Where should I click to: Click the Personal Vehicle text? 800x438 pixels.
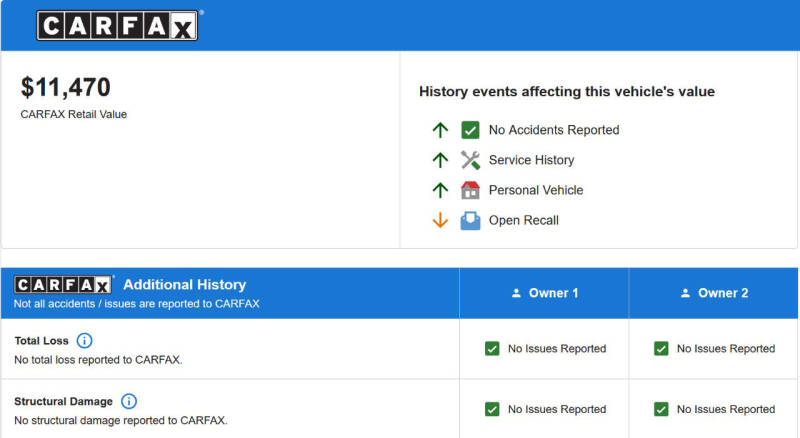coord(536,190)
